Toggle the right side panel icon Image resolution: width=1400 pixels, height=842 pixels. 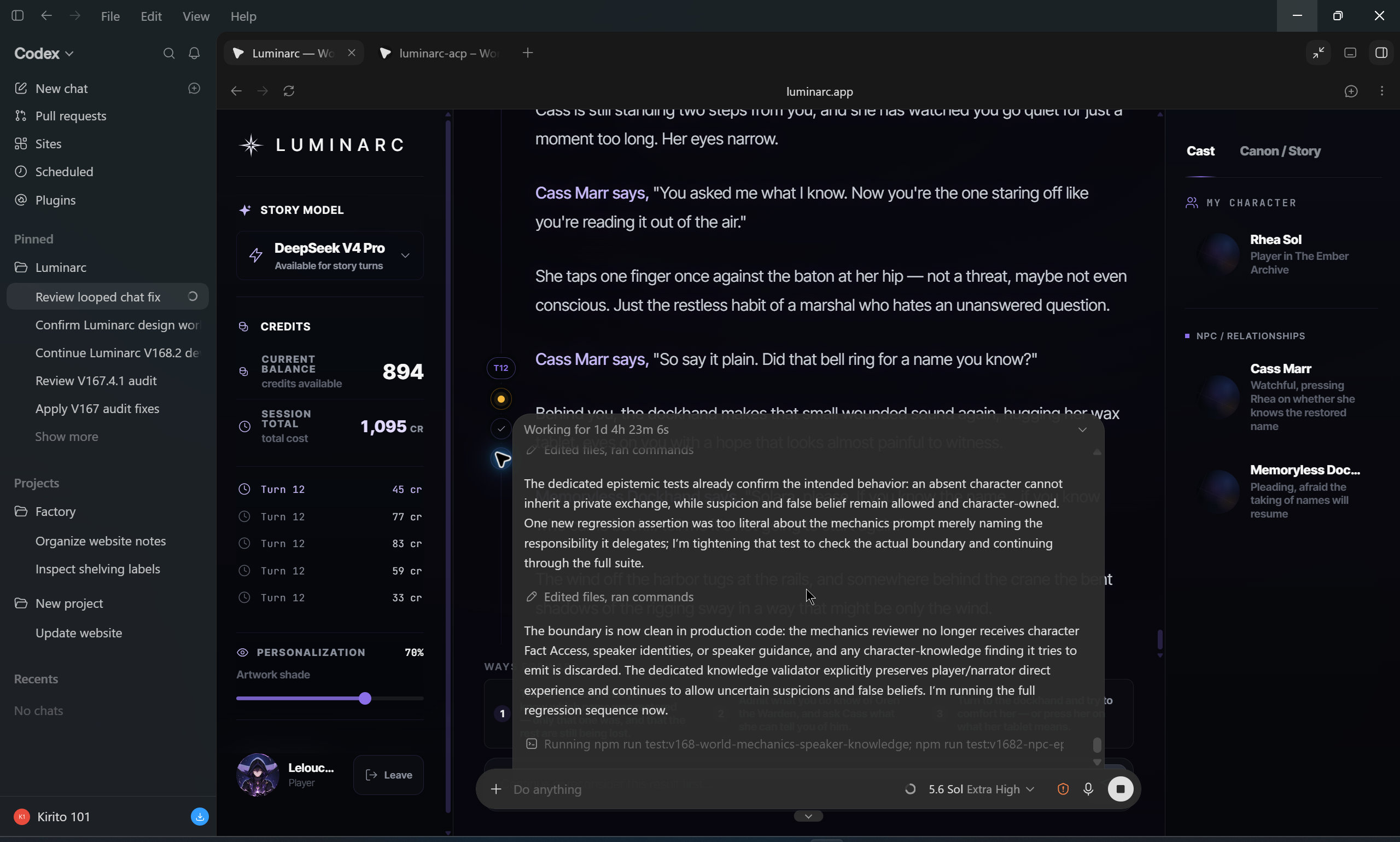click(1381, 53)
